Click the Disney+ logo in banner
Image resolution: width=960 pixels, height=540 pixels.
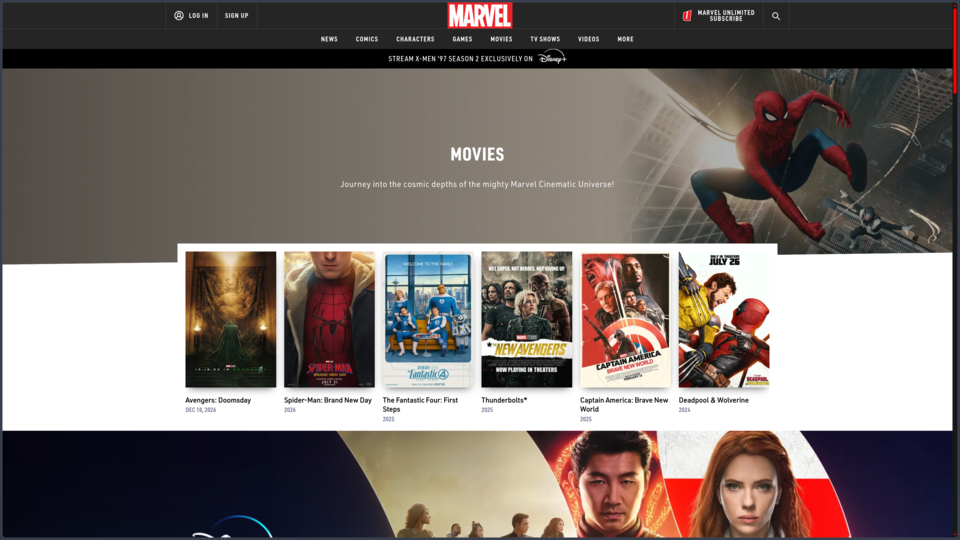552,58
